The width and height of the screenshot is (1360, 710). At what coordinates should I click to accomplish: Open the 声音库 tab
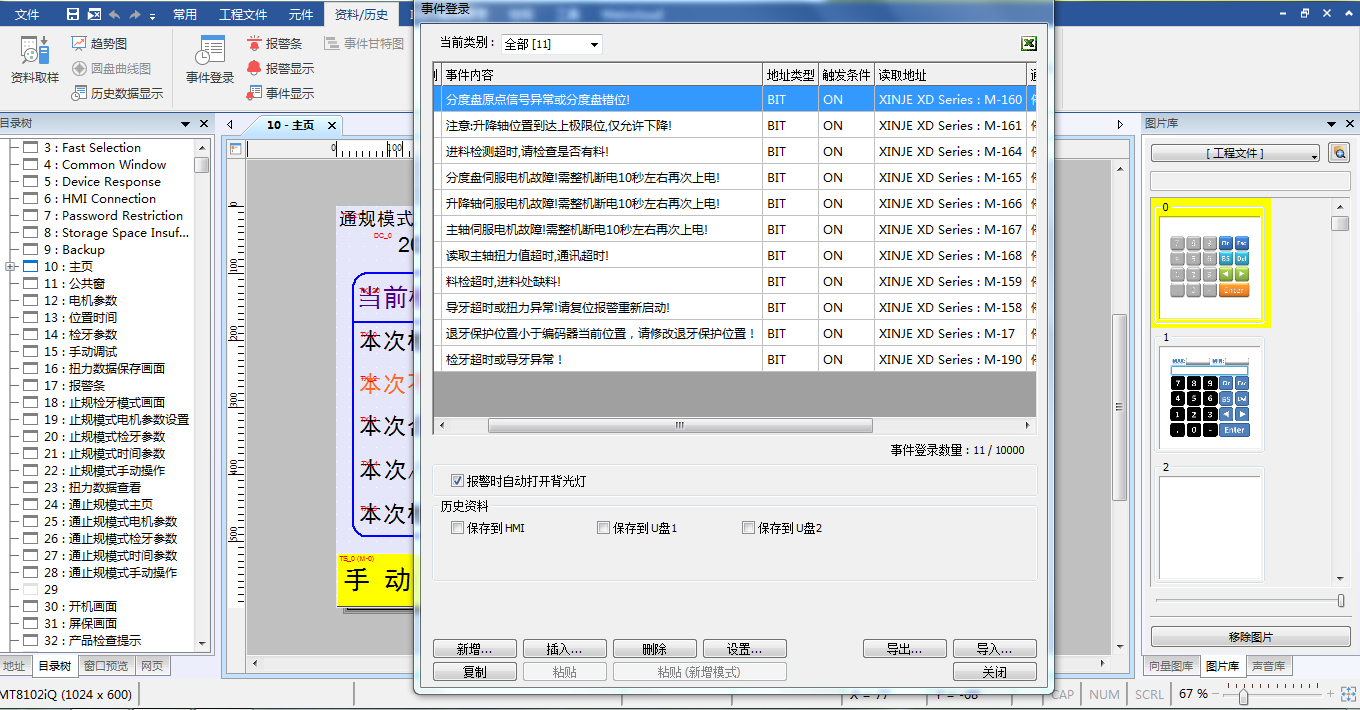click(1268, 666)
